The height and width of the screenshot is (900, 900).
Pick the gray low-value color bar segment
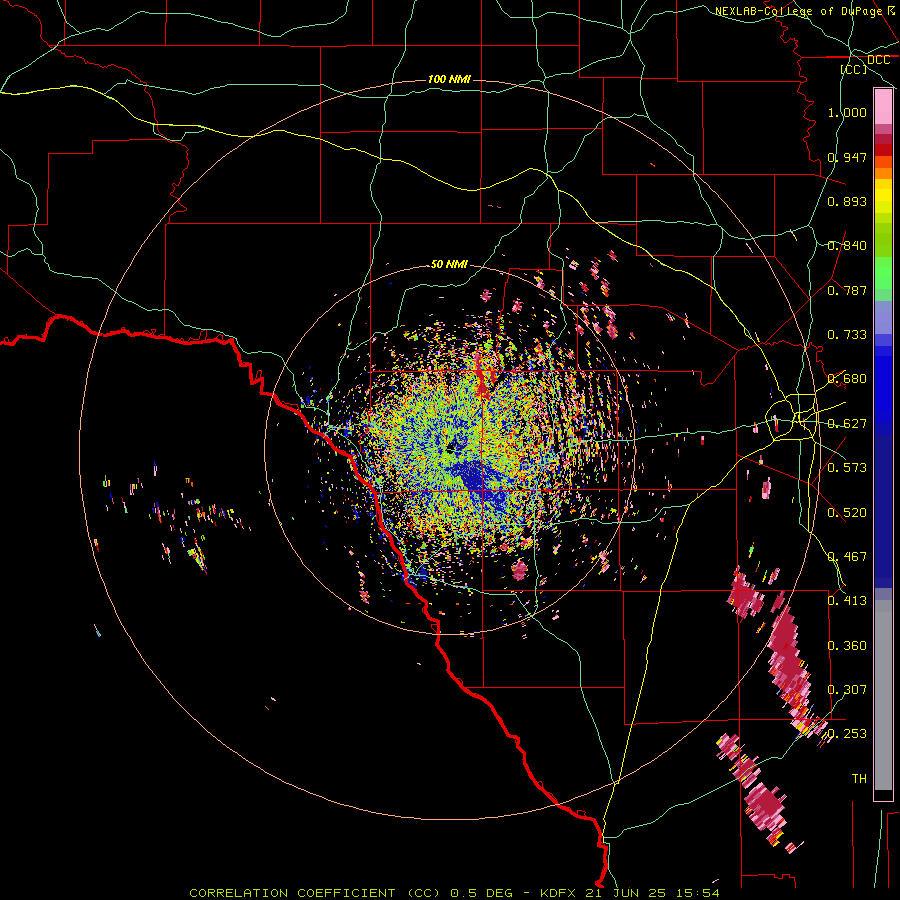coord(883,695)
